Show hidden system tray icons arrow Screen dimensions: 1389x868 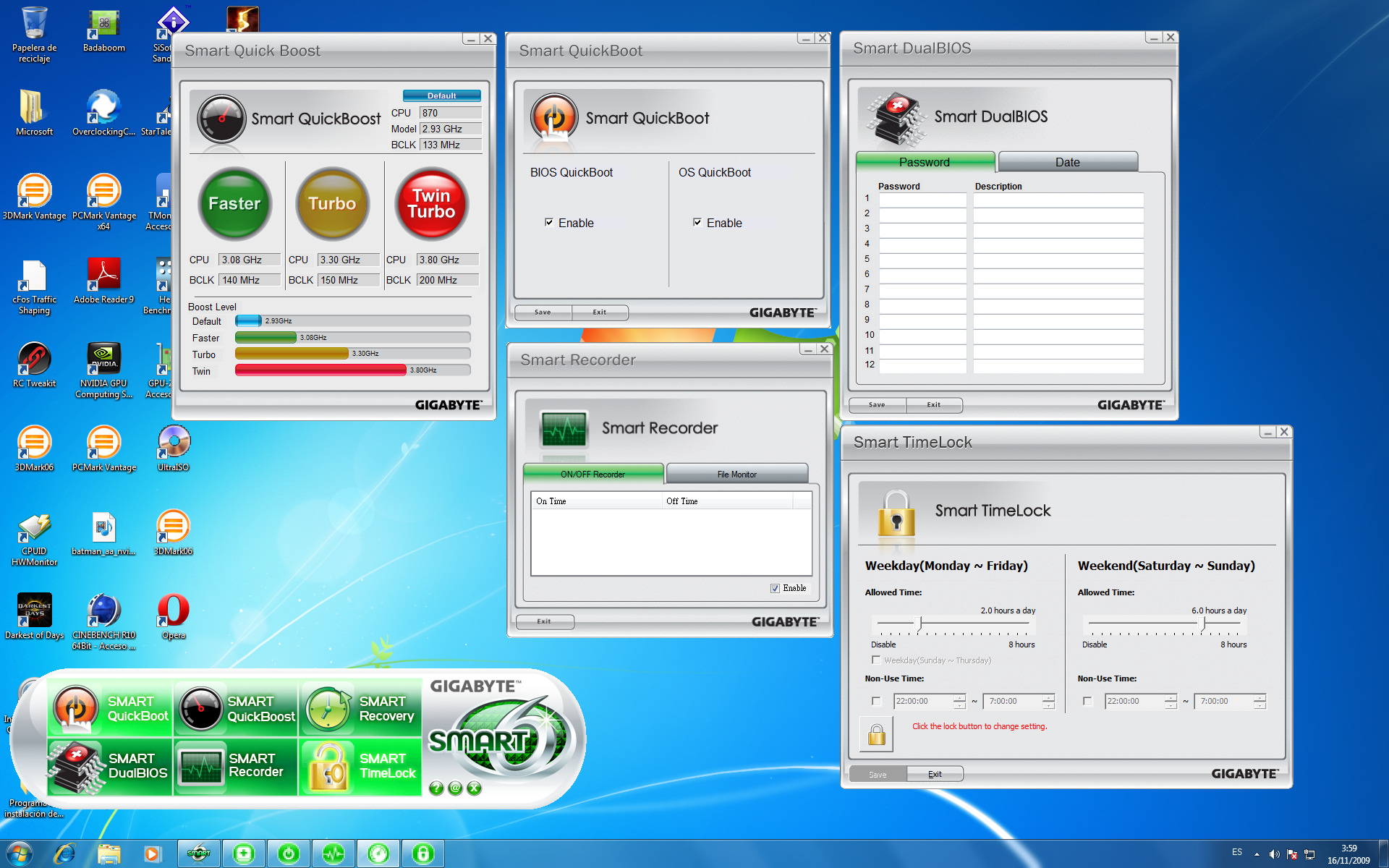point(1256,854)
